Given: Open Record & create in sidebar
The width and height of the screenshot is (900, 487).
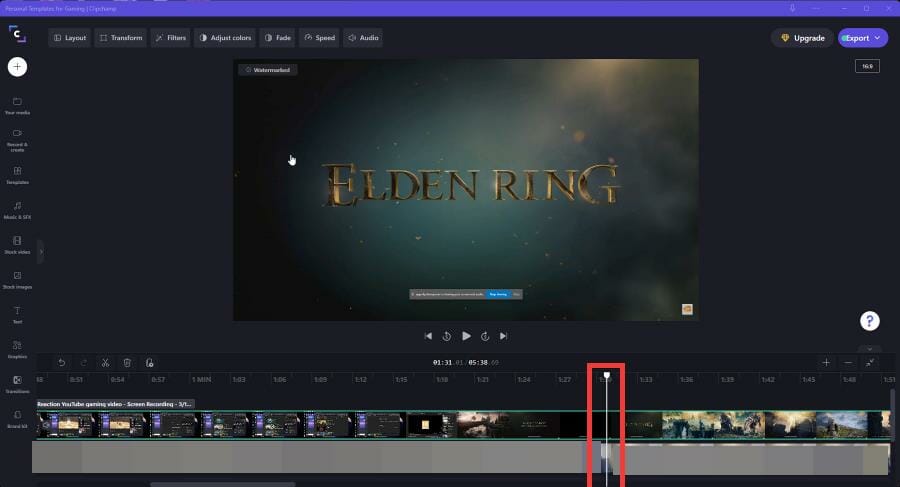Looking at the screenshot, I should click(x=17, y=140).
